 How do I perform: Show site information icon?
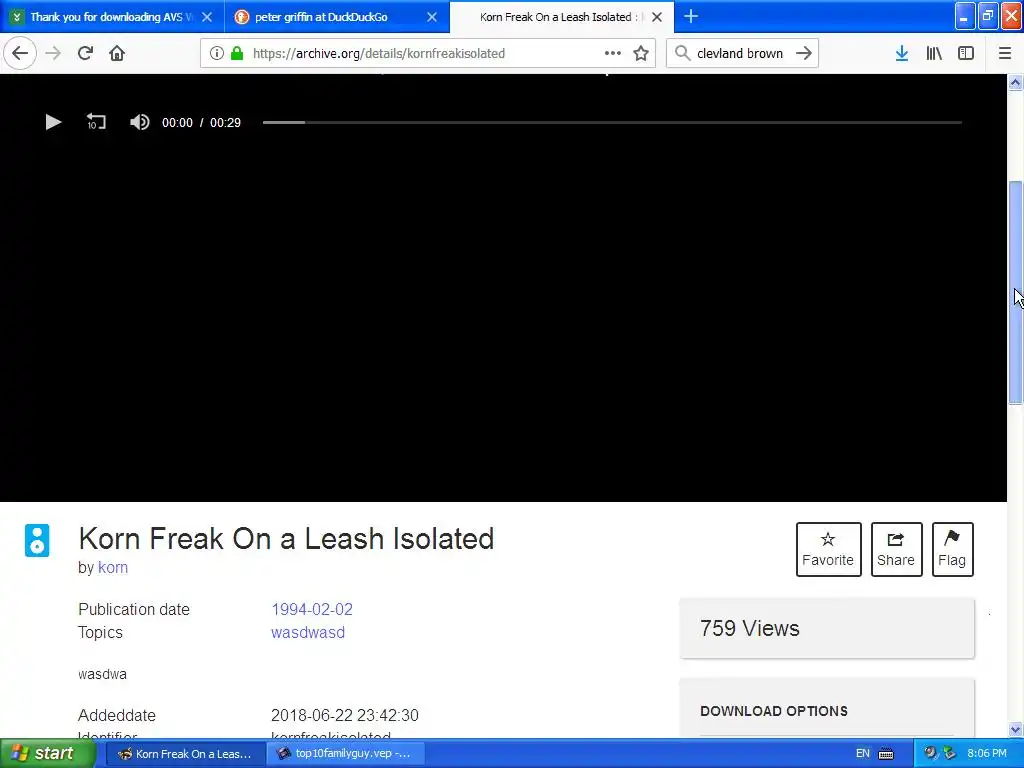tap(217, 53)
